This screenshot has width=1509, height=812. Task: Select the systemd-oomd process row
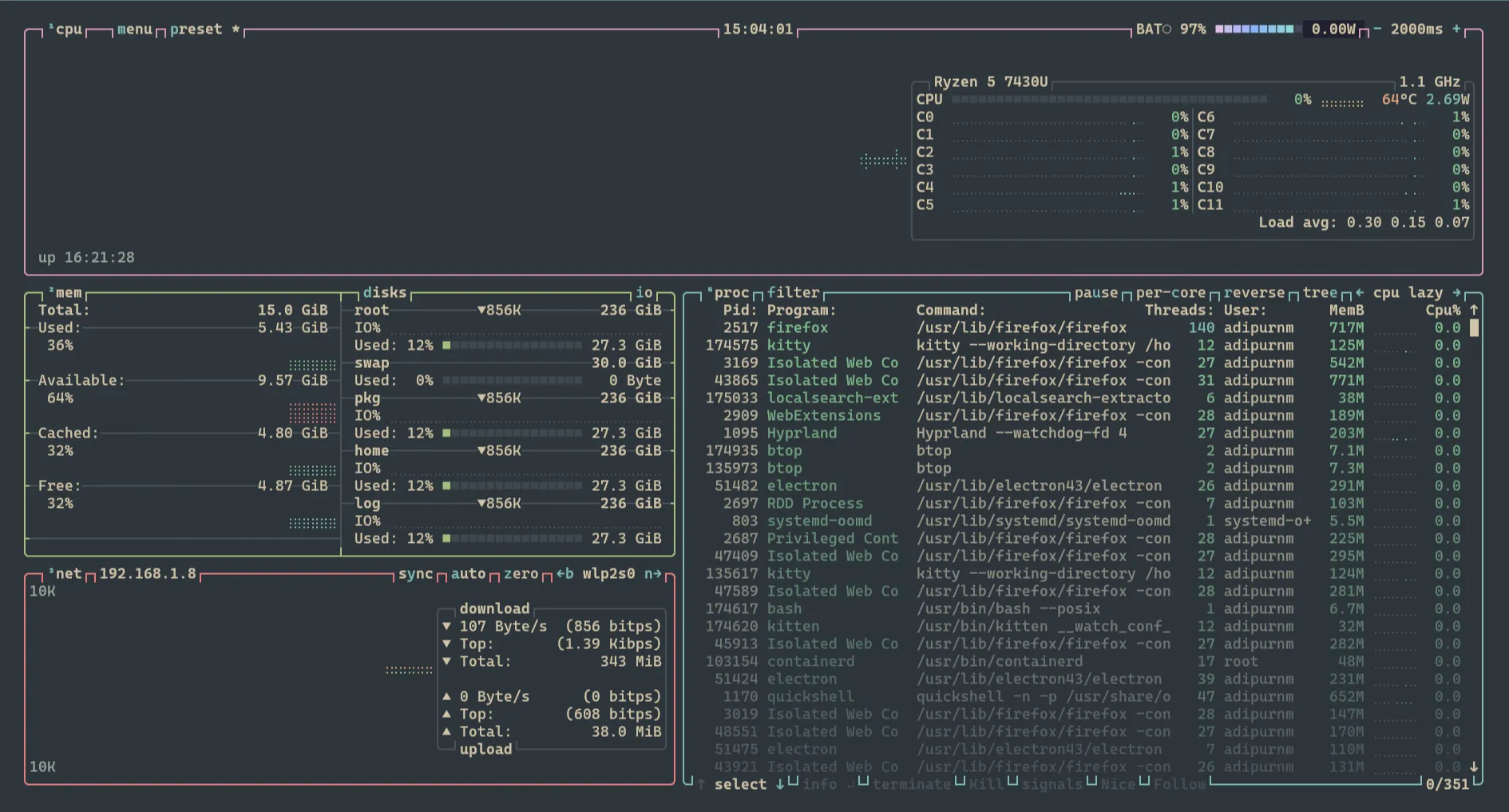coord(1083,521)
